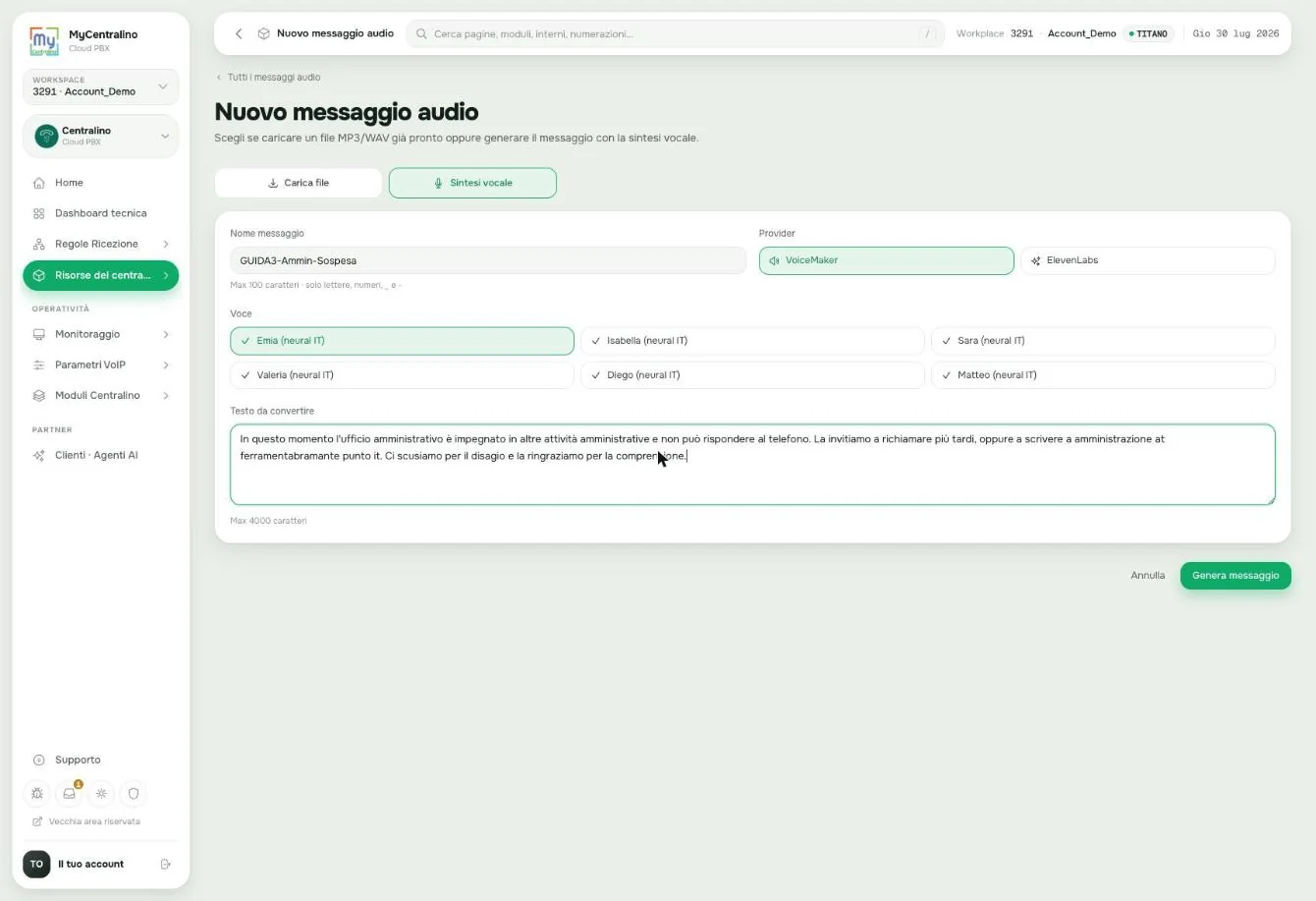Click the Annulla button
The width and height of the screenshot is (1316, 901).
tap(1147, 576)
